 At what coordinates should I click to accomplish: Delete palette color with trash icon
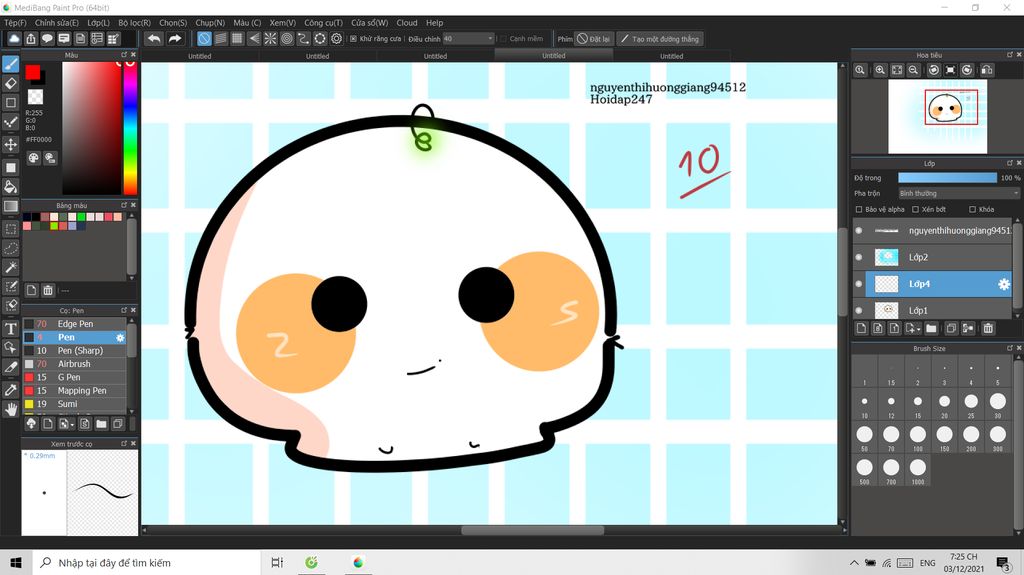coord(48,290)
